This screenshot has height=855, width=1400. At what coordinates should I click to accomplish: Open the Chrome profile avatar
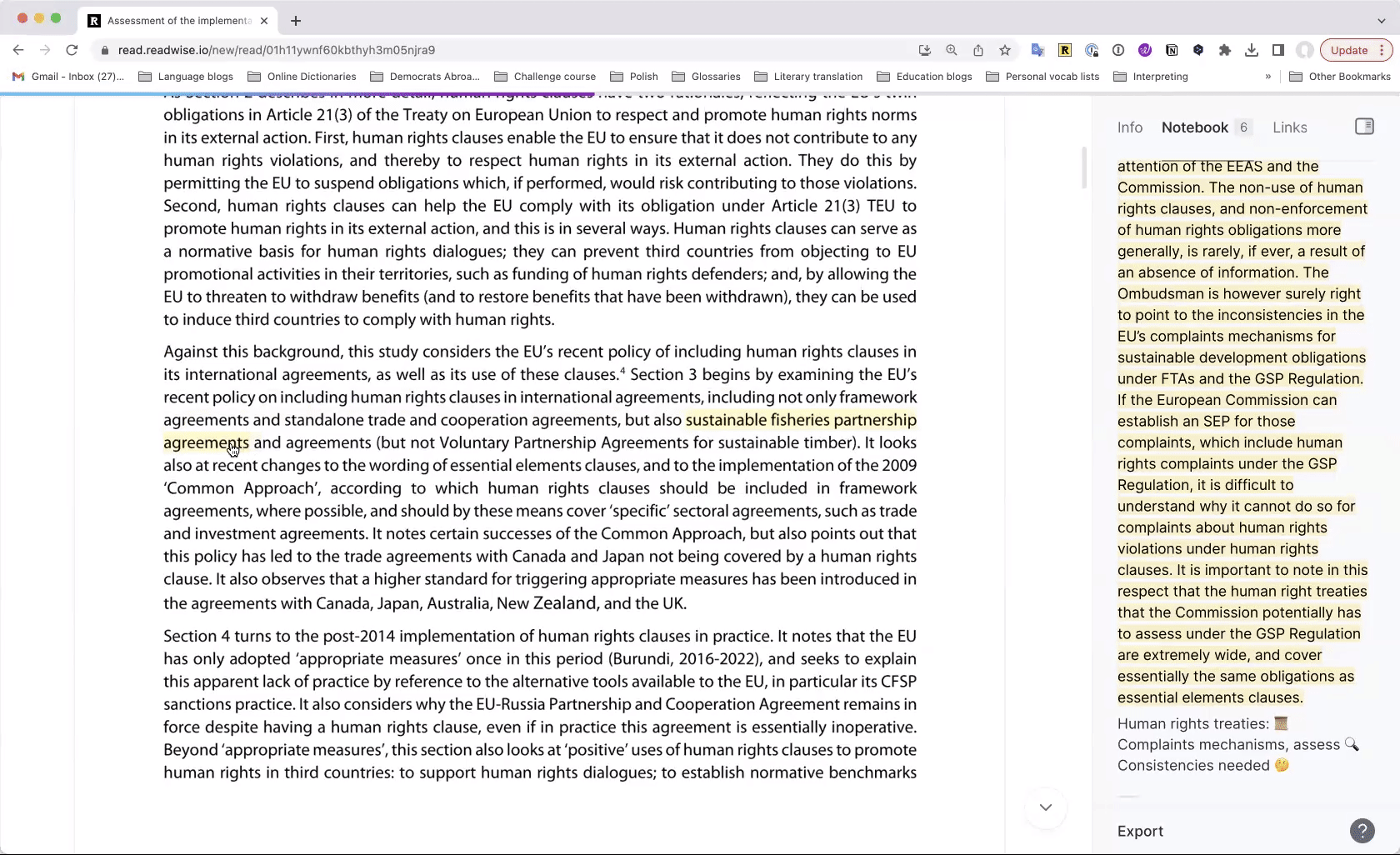point(1305,50)
